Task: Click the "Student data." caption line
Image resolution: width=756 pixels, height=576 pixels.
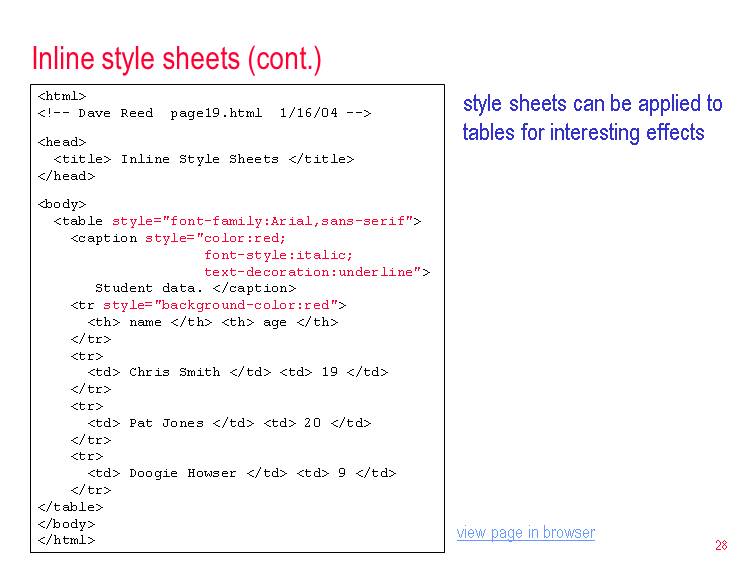Action: (x=195, y=288)
